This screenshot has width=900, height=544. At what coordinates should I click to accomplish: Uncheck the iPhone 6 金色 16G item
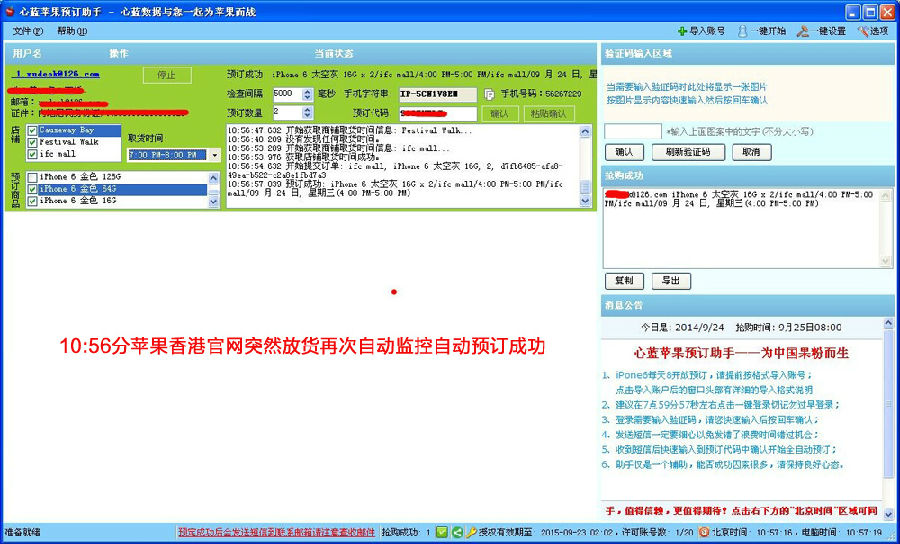pyautogui.click(x=33, y=200)
